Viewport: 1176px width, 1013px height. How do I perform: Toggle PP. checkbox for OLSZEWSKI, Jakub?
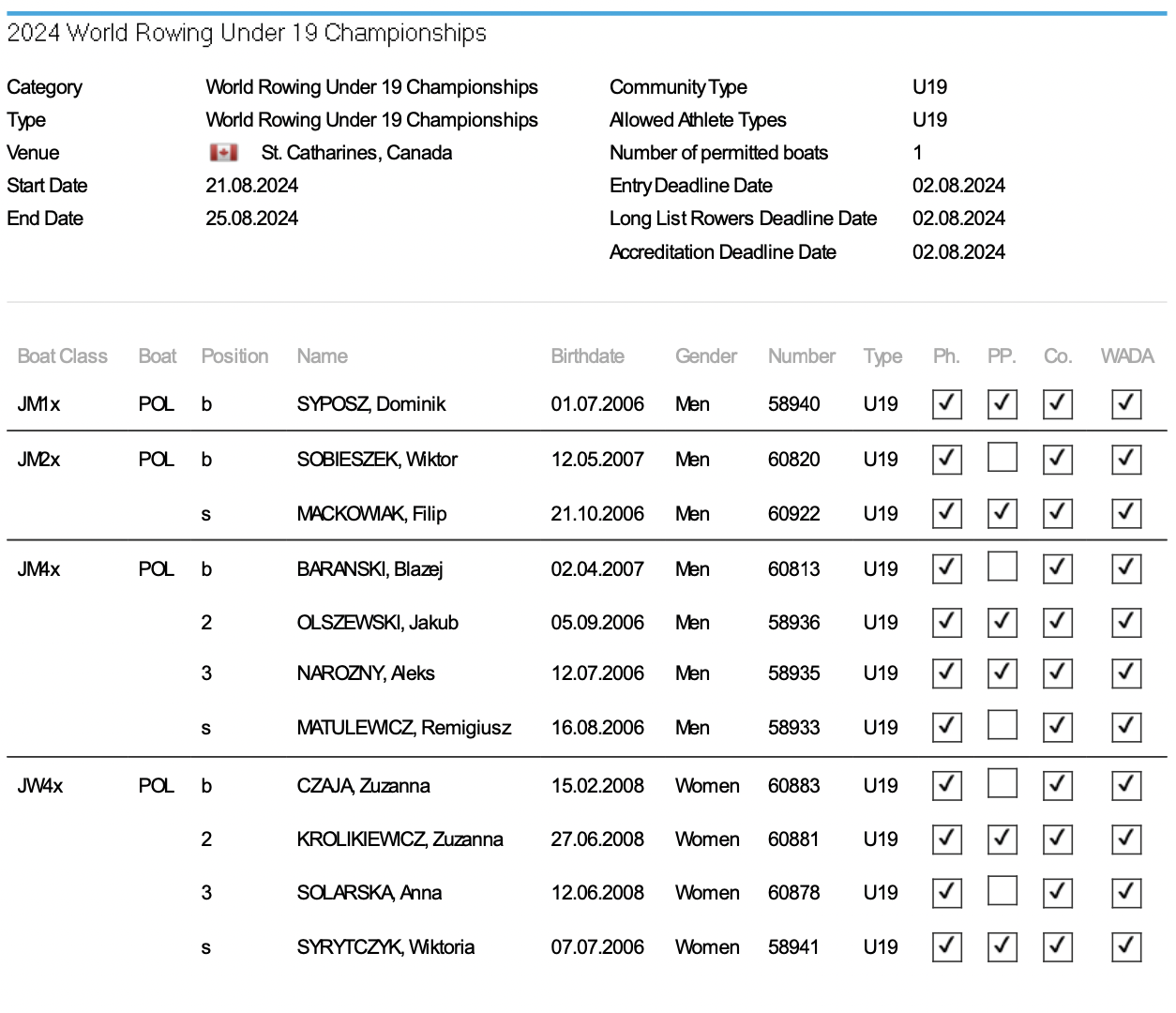(x=1003, y=622)
